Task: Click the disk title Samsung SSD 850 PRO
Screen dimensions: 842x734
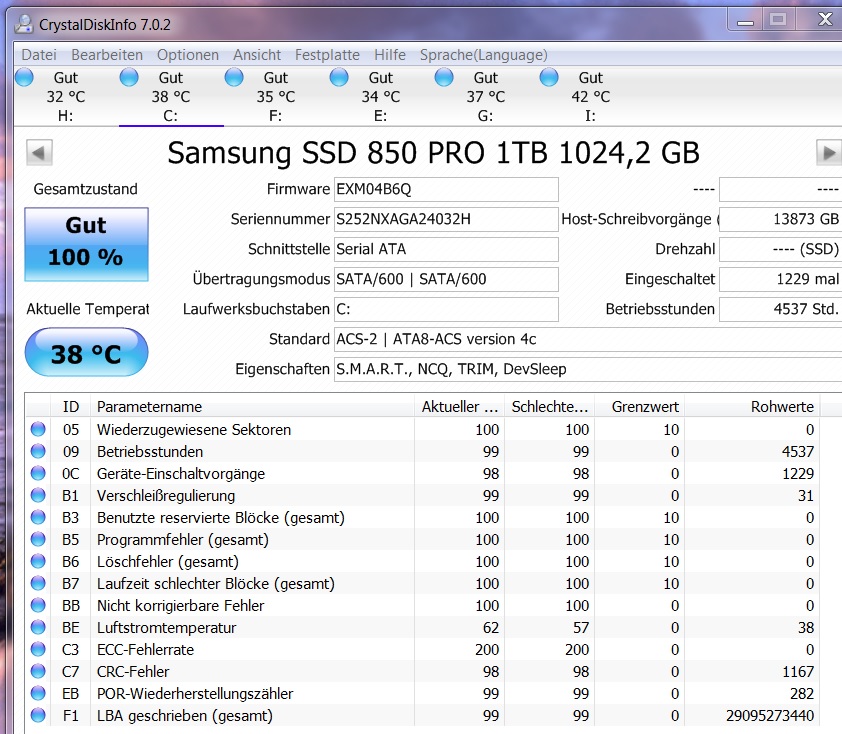Action: (x=433, y=153)
